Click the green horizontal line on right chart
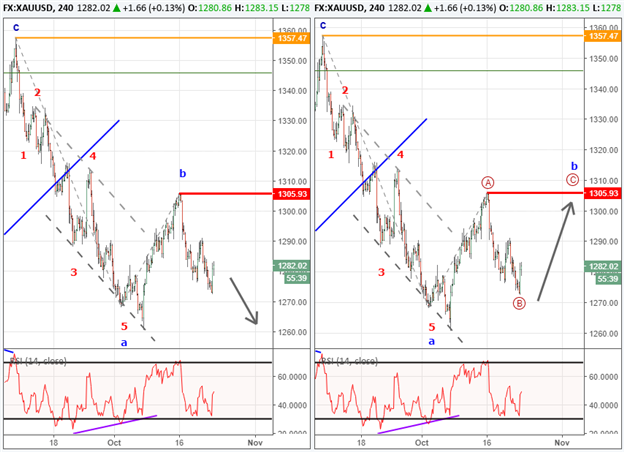This screenshot has width=624, height=452. (449, 70)
